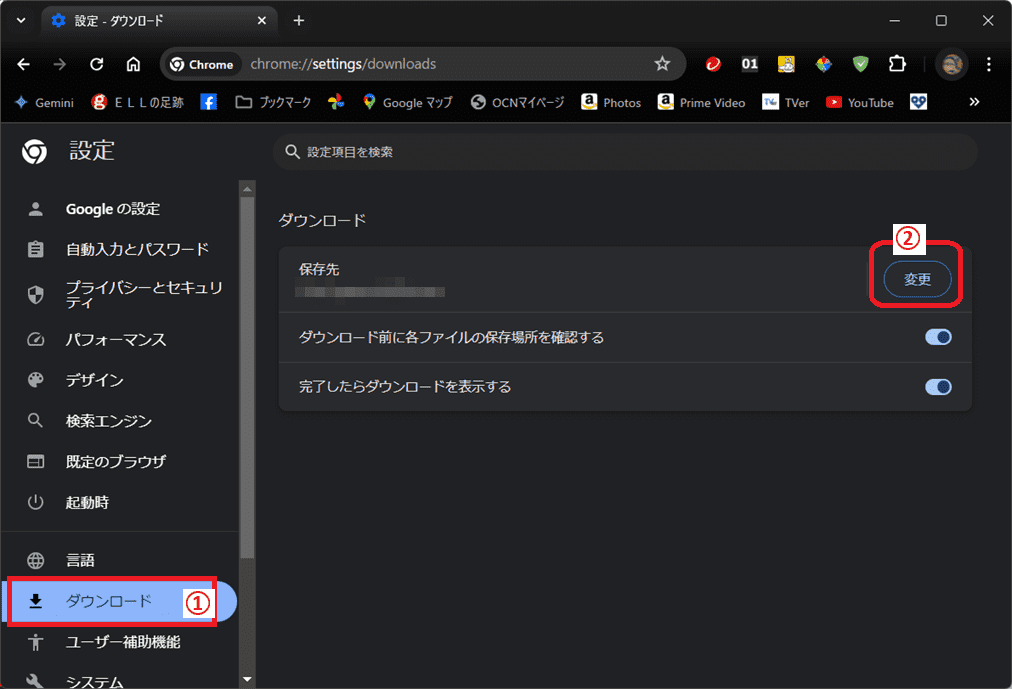Select パフォーマンス in settings sidebar
Screen dimensions: 1012x689
(x=115, y=340)
